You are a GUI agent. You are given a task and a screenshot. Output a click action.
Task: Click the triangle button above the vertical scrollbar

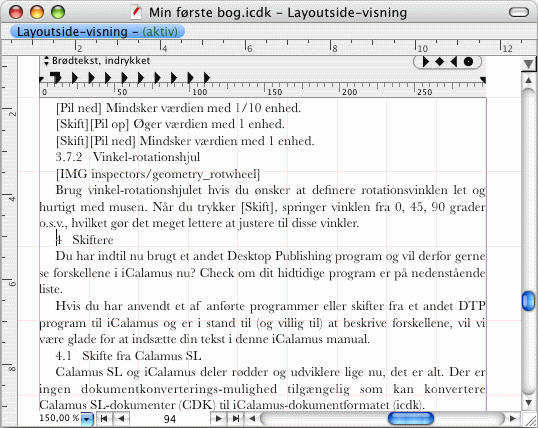[528, 64]
